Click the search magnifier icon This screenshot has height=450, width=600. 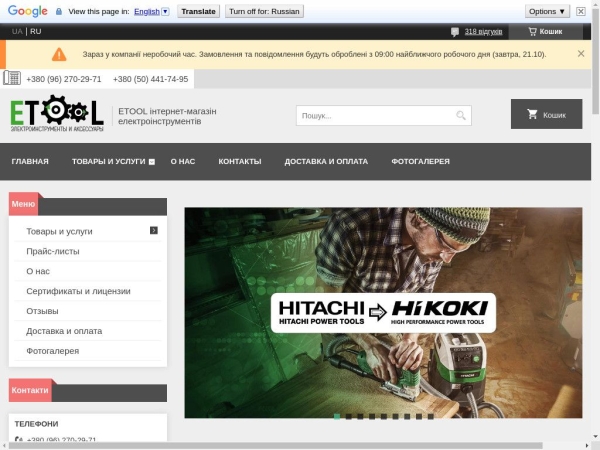pyautogui.click(x=461, y=115)
